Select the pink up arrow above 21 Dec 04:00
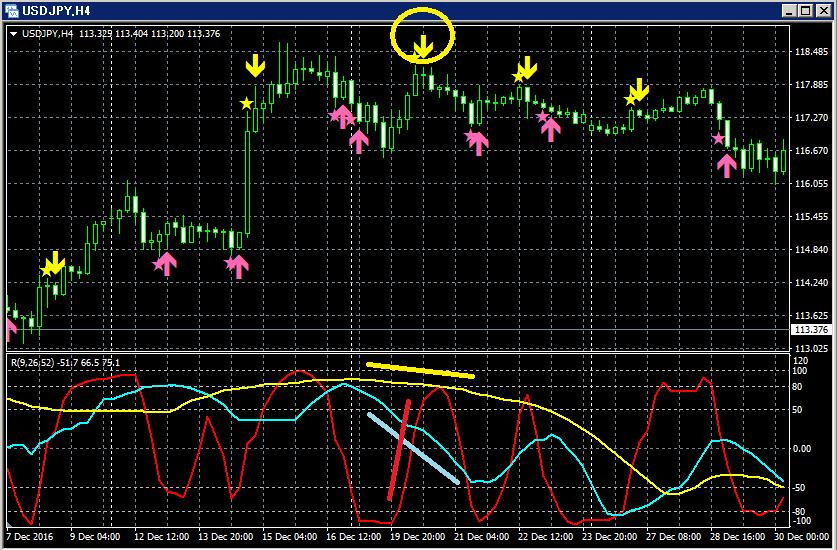The width and height of the screenshot is (837, 550). tap(478, 144)
